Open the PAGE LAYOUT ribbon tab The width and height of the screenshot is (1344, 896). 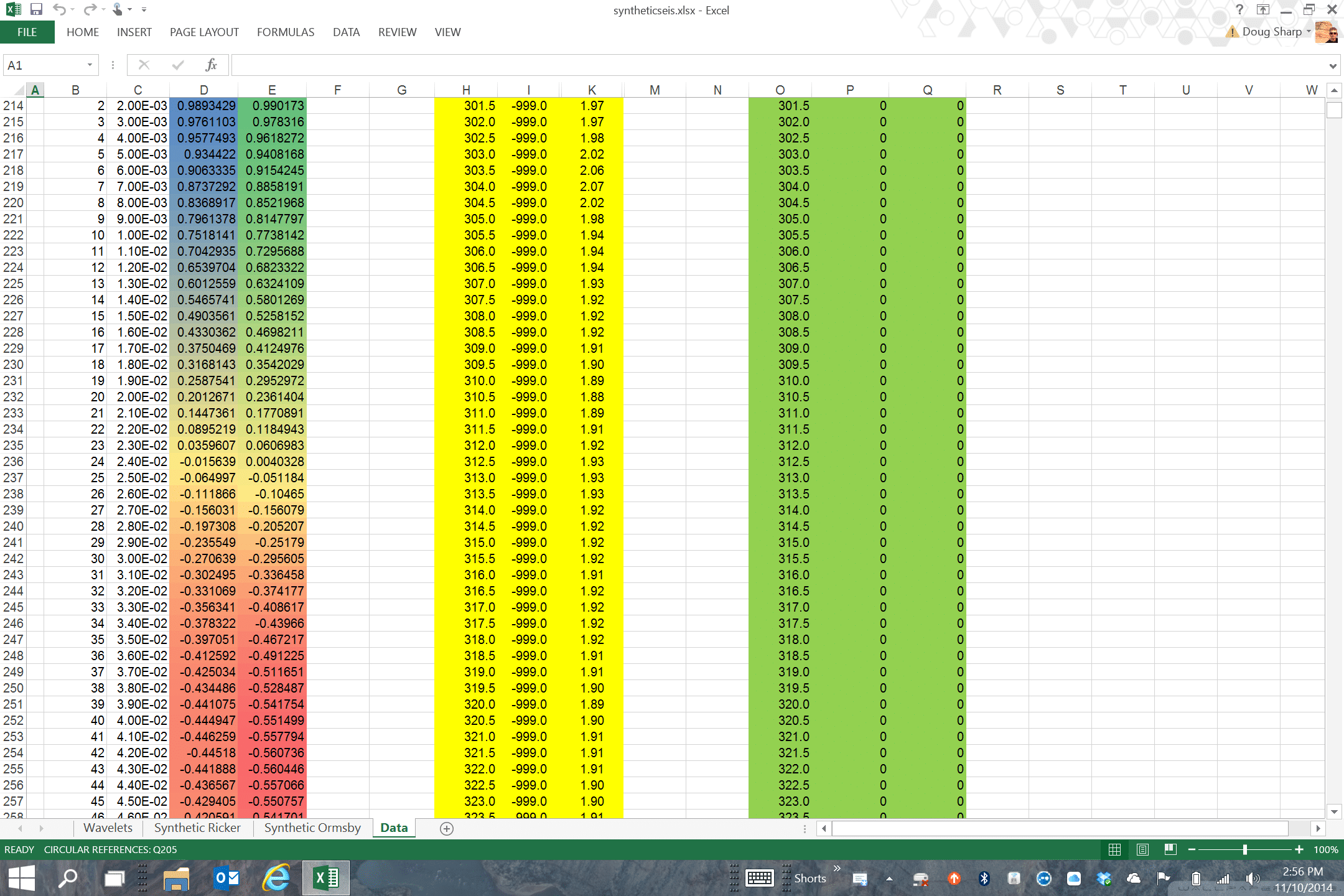(x=204, y=32)
